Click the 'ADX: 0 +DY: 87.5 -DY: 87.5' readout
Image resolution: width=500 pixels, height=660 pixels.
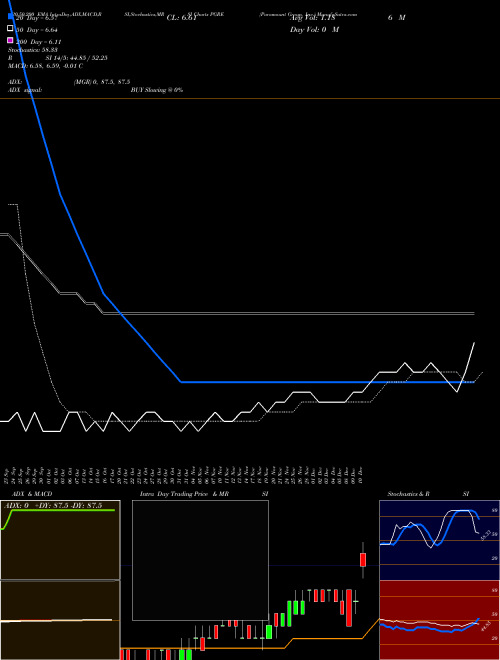(53, 506)
